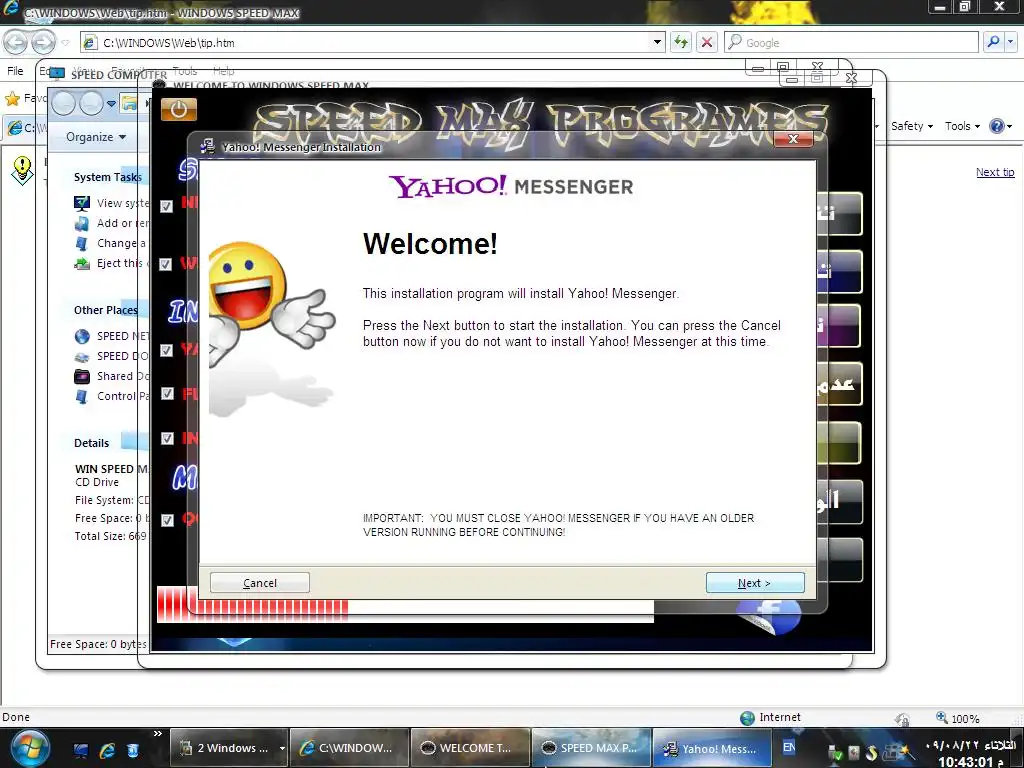
Task: Click the Eject this disk green arrow icon
Action: [82, 263]
